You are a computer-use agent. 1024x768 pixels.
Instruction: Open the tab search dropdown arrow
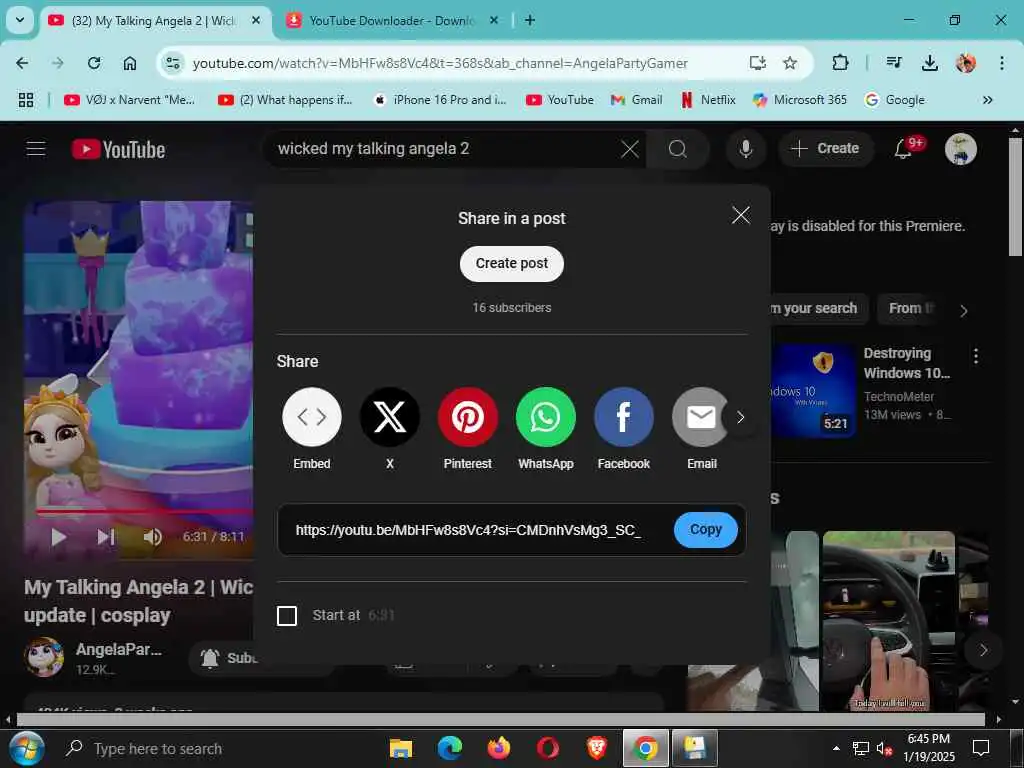coord(20,20)
